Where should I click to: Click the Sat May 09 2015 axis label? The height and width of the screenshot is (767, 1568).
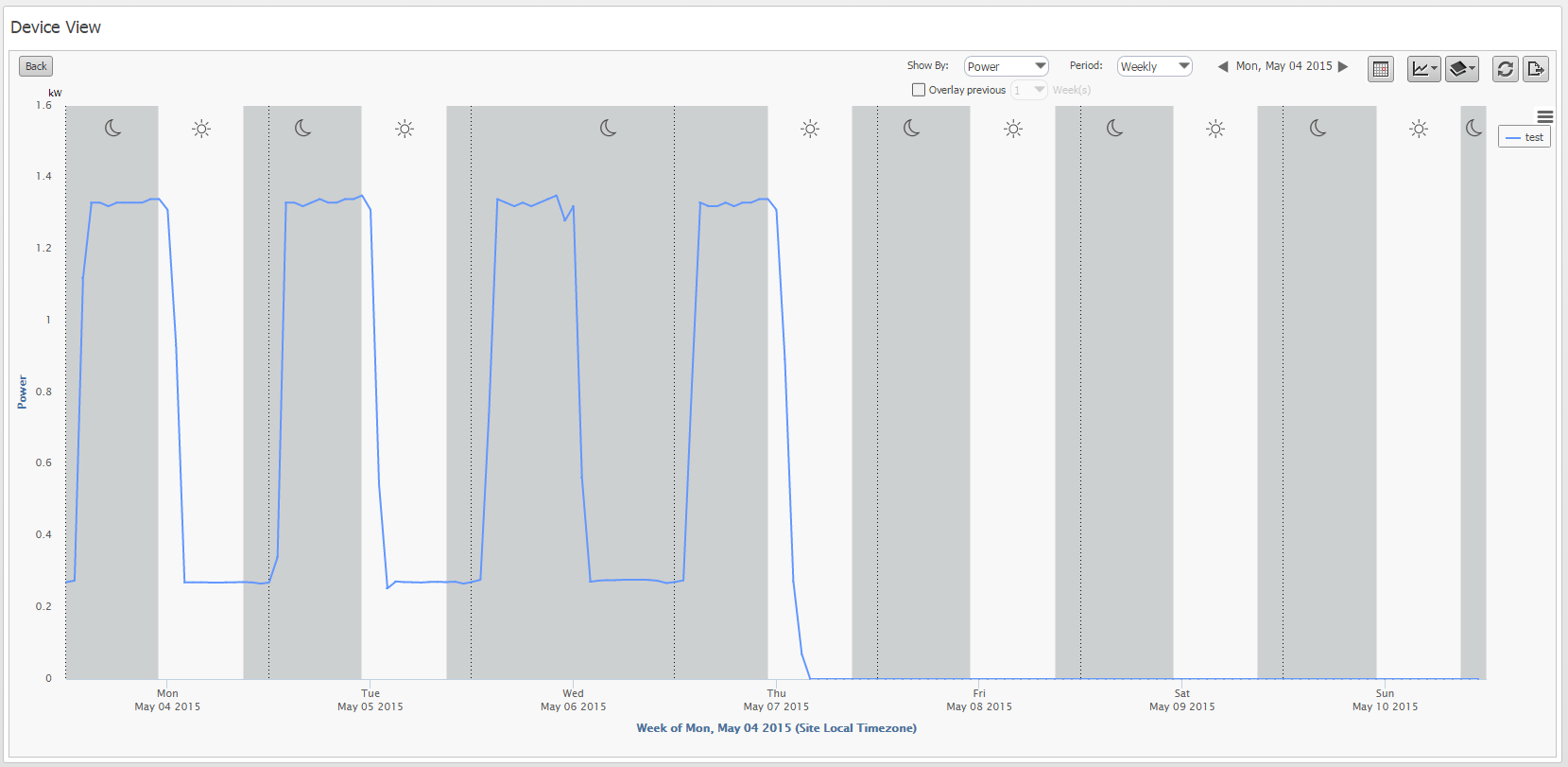(x=1181, y=700)
